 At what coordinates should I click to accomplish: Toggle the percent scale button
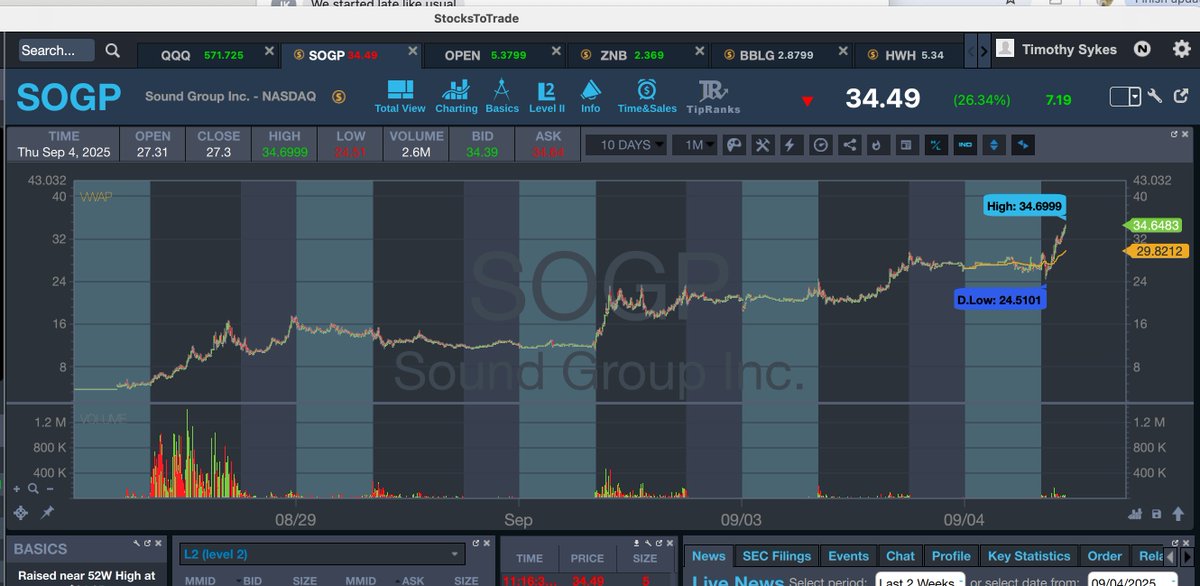[x=937, y=145]
